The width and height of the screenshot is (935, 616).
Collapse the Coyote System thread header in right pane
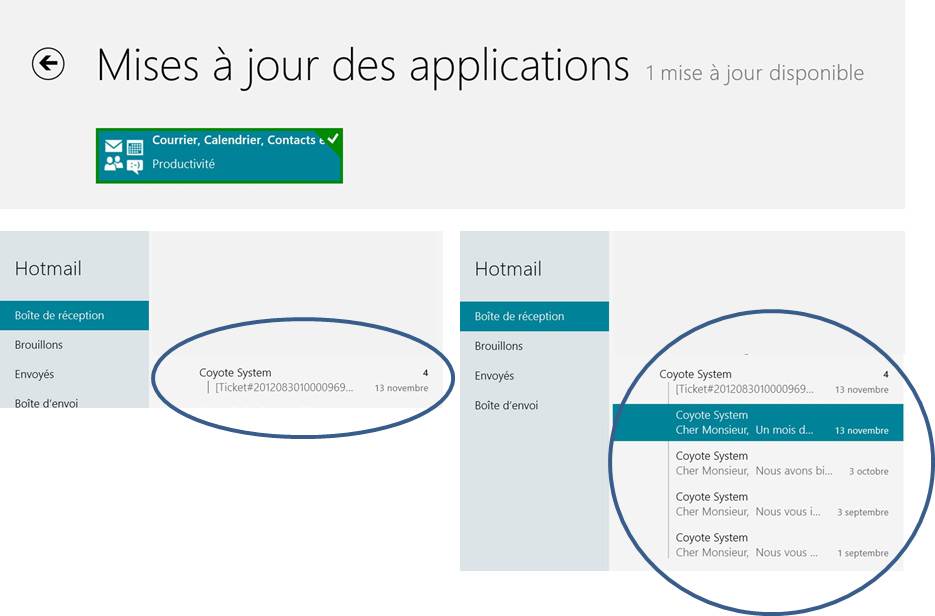coord(696,374)
